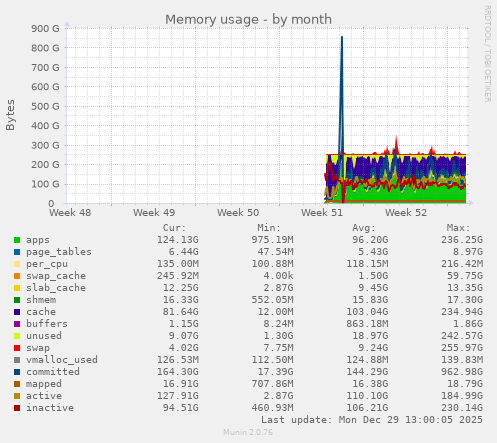Click the apps green legend swatch
The width and height of the screenshot is (497, 443).
[17, 240]
